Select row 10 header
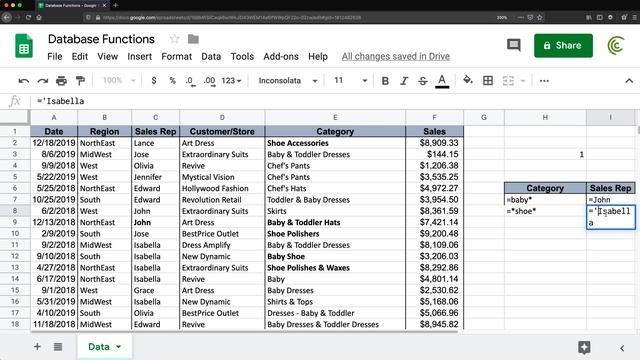Image resolution: width=640 pixels, height=360 pixels. pos(15,233)
